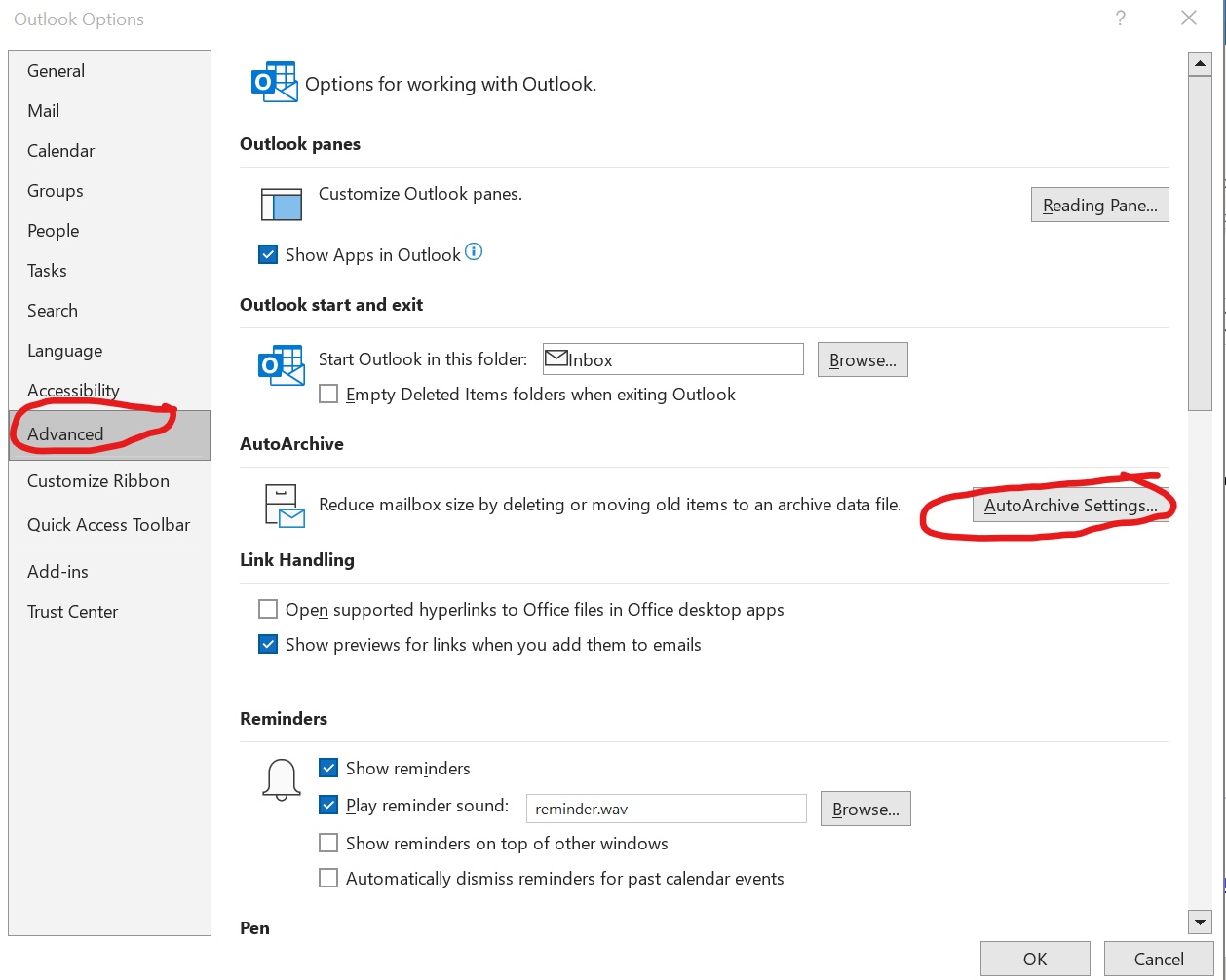1226x980 pixels.
Task: Click the AutoArchive section heading
Action: (x=291, y=444)
